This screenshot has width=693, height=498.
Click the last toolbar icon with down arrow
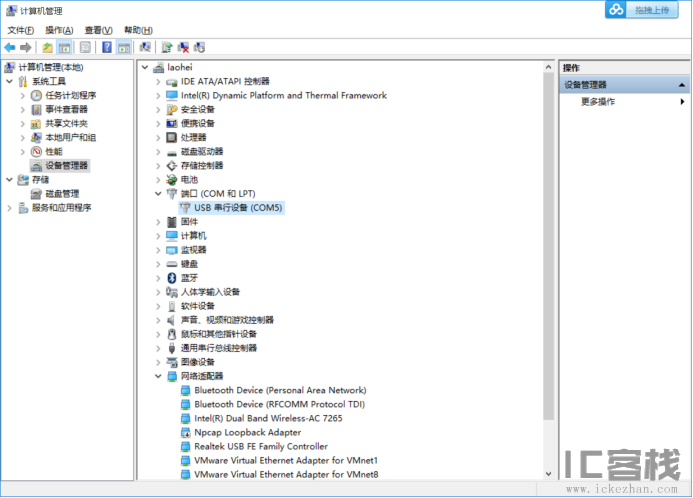tap(199, 47)
